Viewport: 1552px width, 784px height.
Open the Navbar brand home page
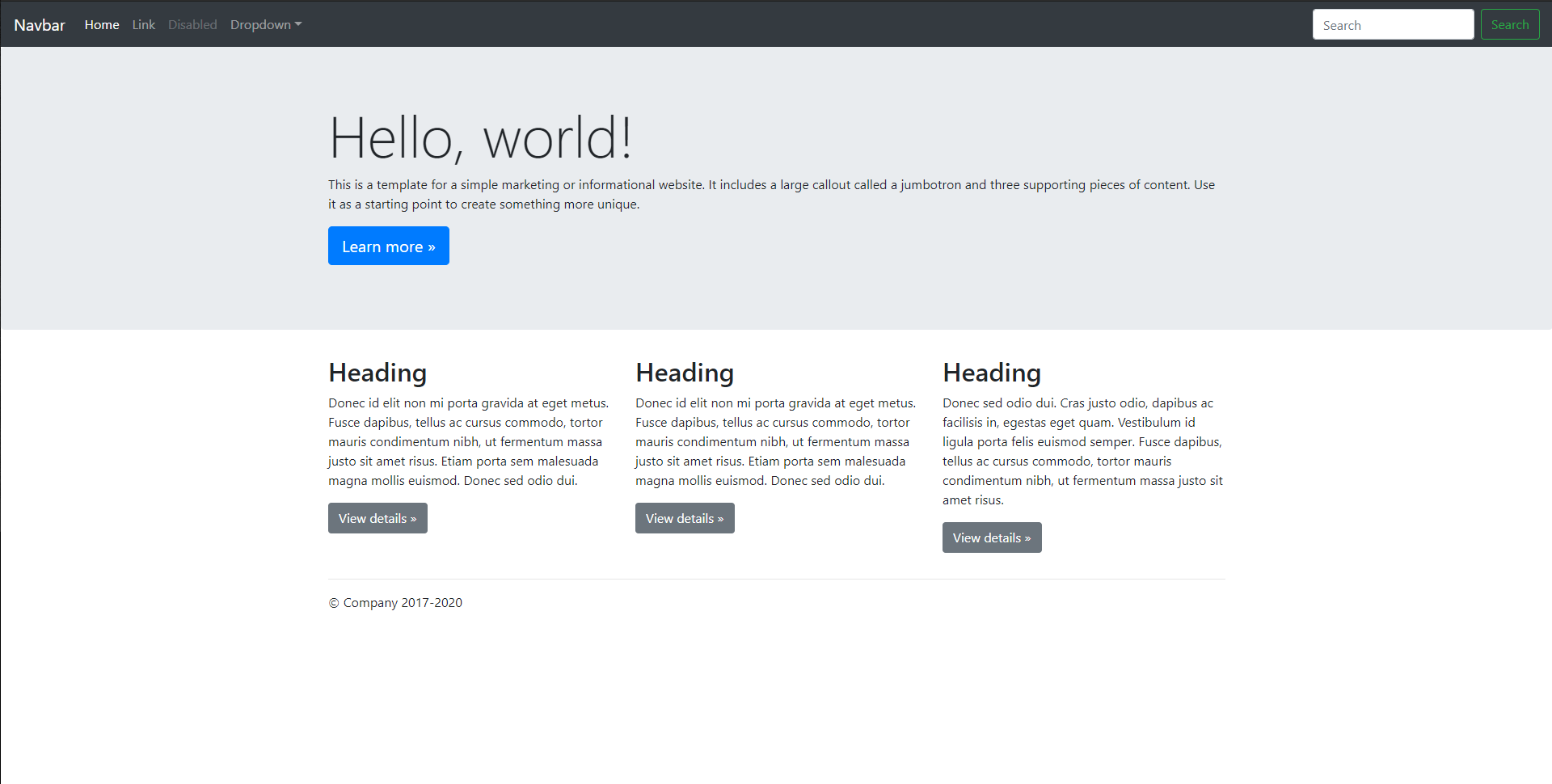pos(39,24)
